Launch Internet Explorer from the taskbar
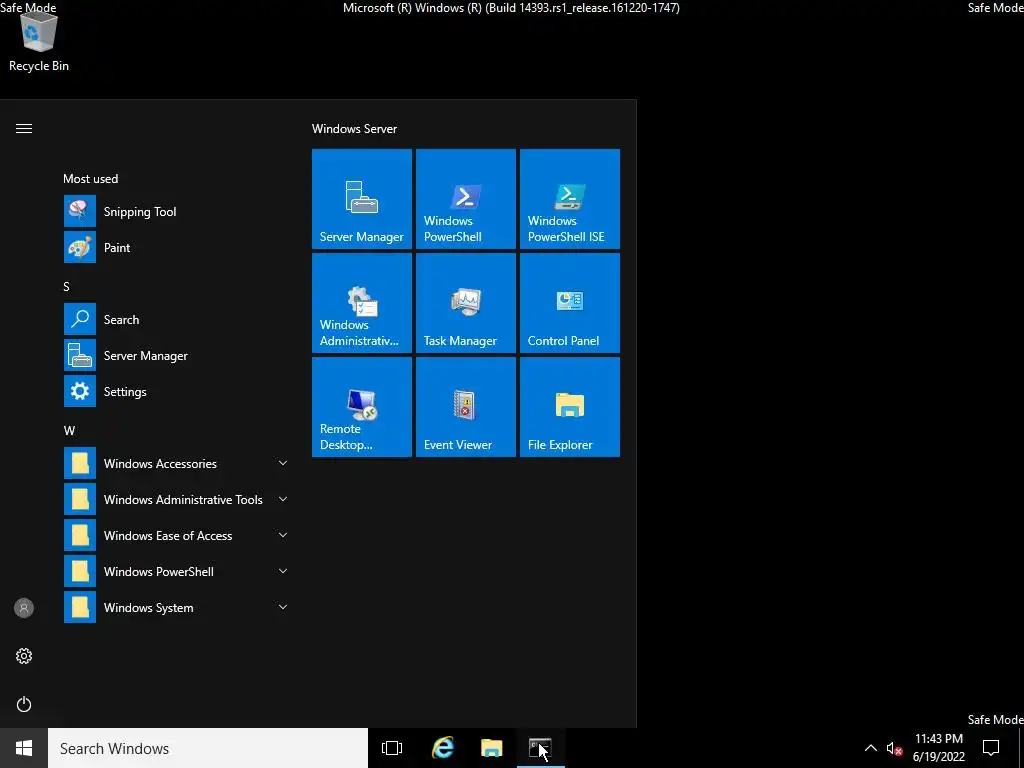 [443, 748]
